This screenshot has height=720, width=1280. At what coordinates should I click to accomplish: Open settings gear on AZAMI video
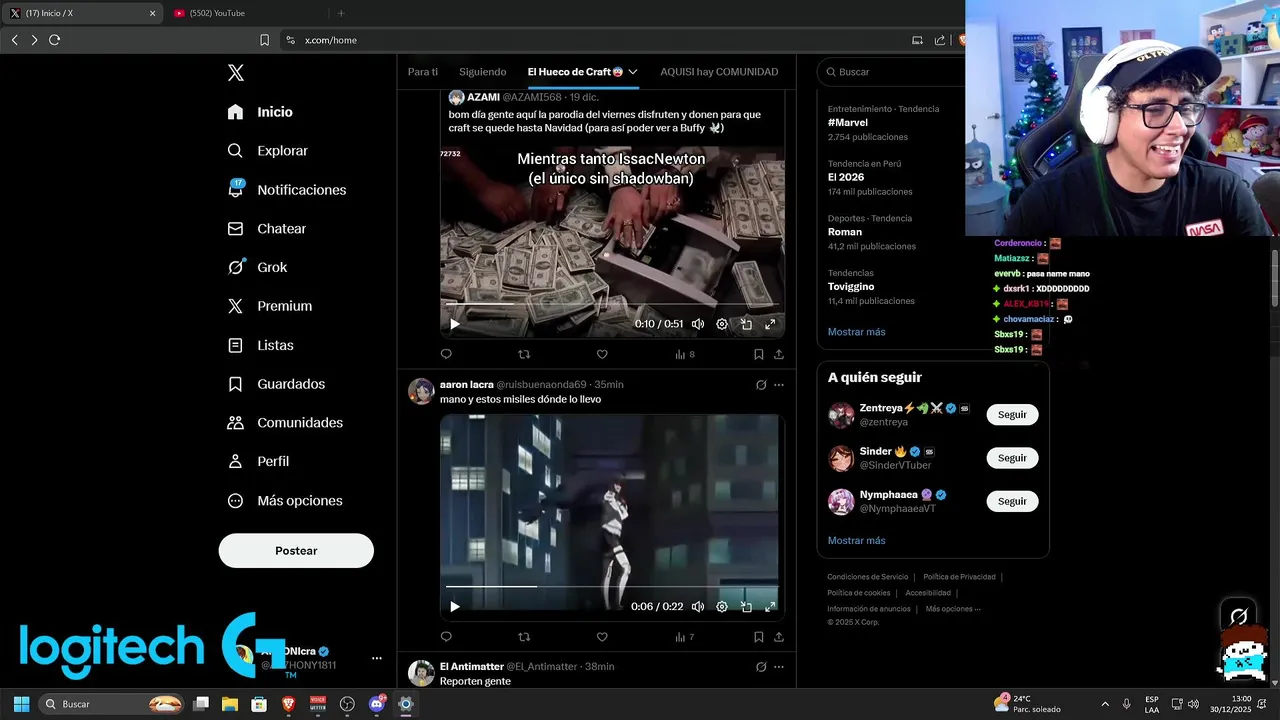point(722,324)
